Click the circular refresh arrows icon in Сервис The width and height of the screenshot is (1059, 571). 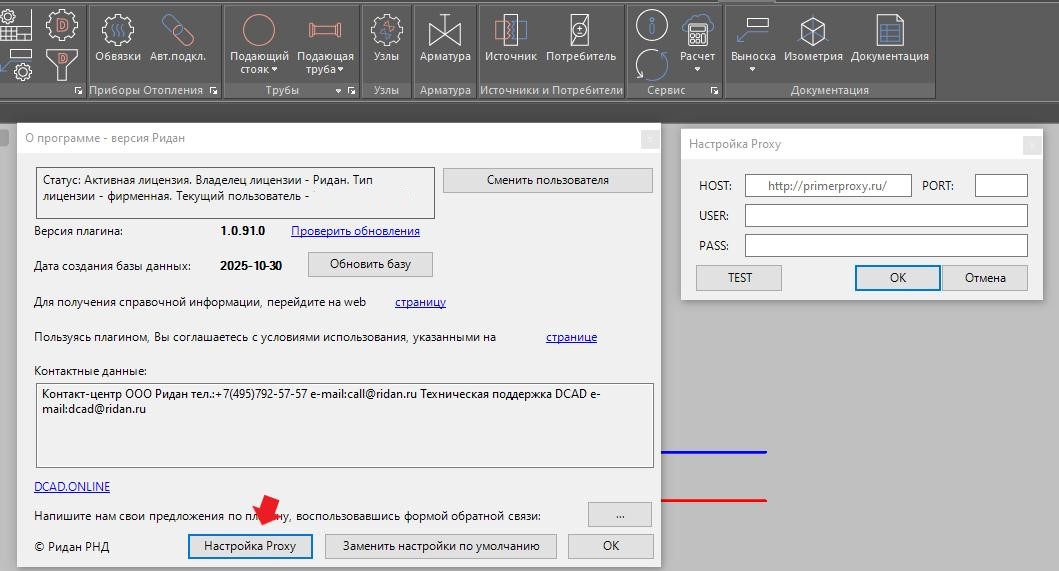[x=652, y=65]
